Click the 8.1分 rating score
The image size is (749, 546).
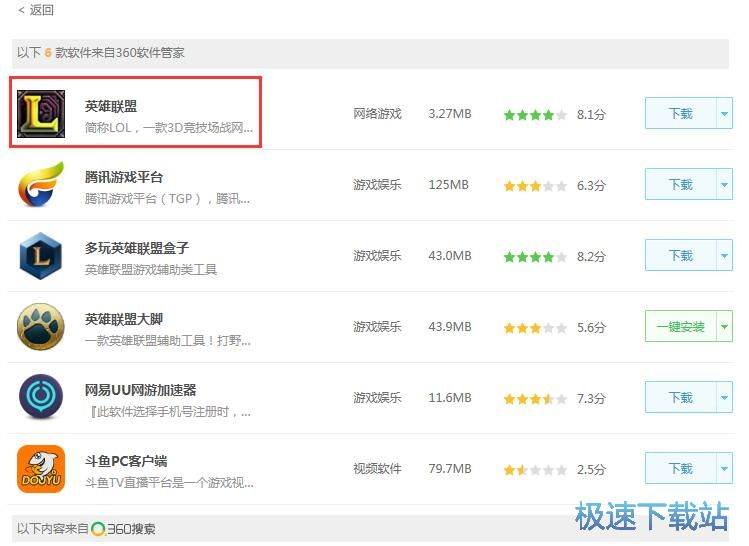(x=591, y=114)
